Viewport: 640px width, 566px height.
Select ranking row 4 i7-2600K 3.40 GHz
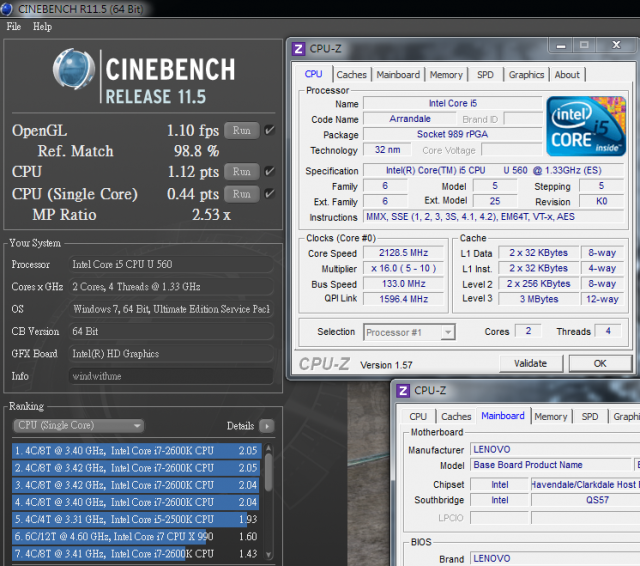point(136,502)
